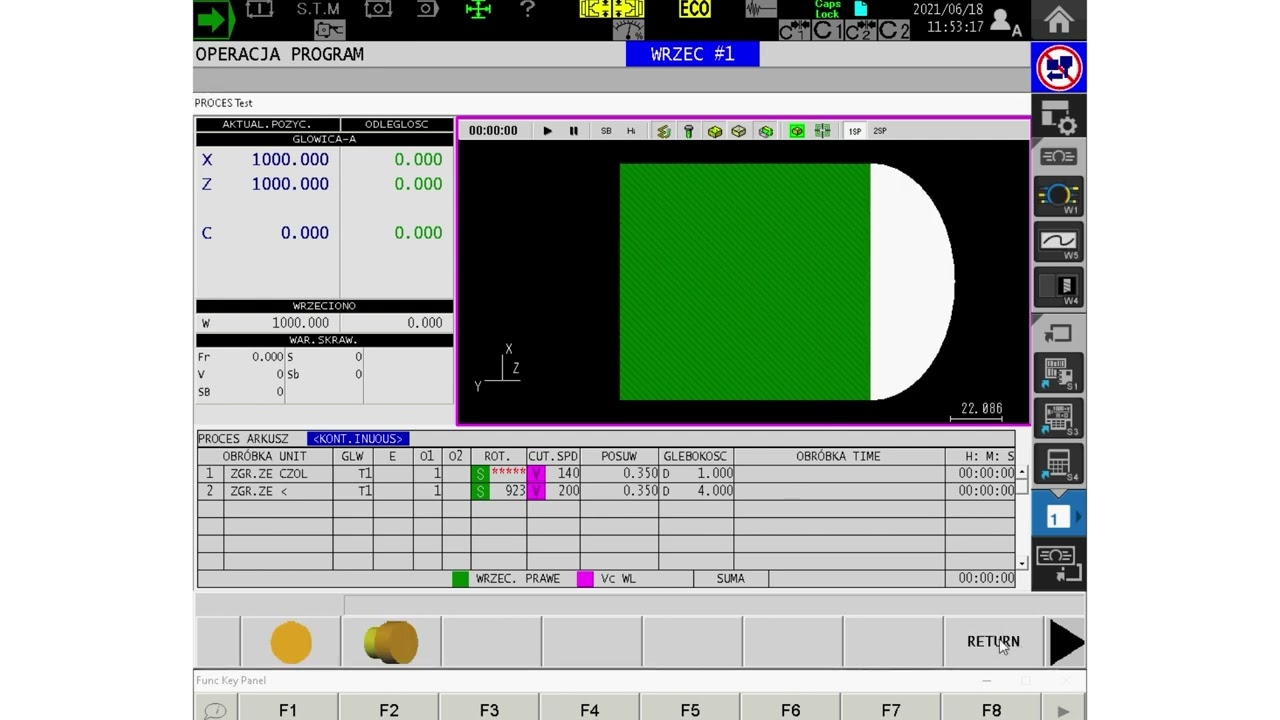Open the help question mark icon

point(528,10)
